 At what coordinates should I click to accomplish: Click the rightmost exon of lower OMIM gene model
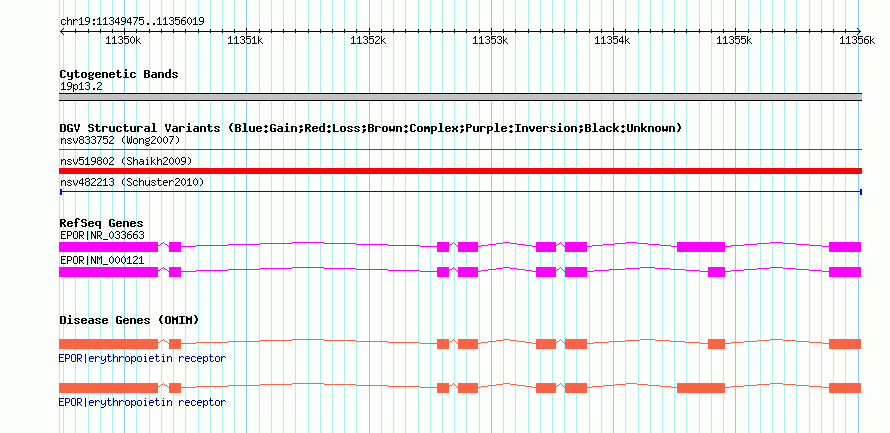845,388
